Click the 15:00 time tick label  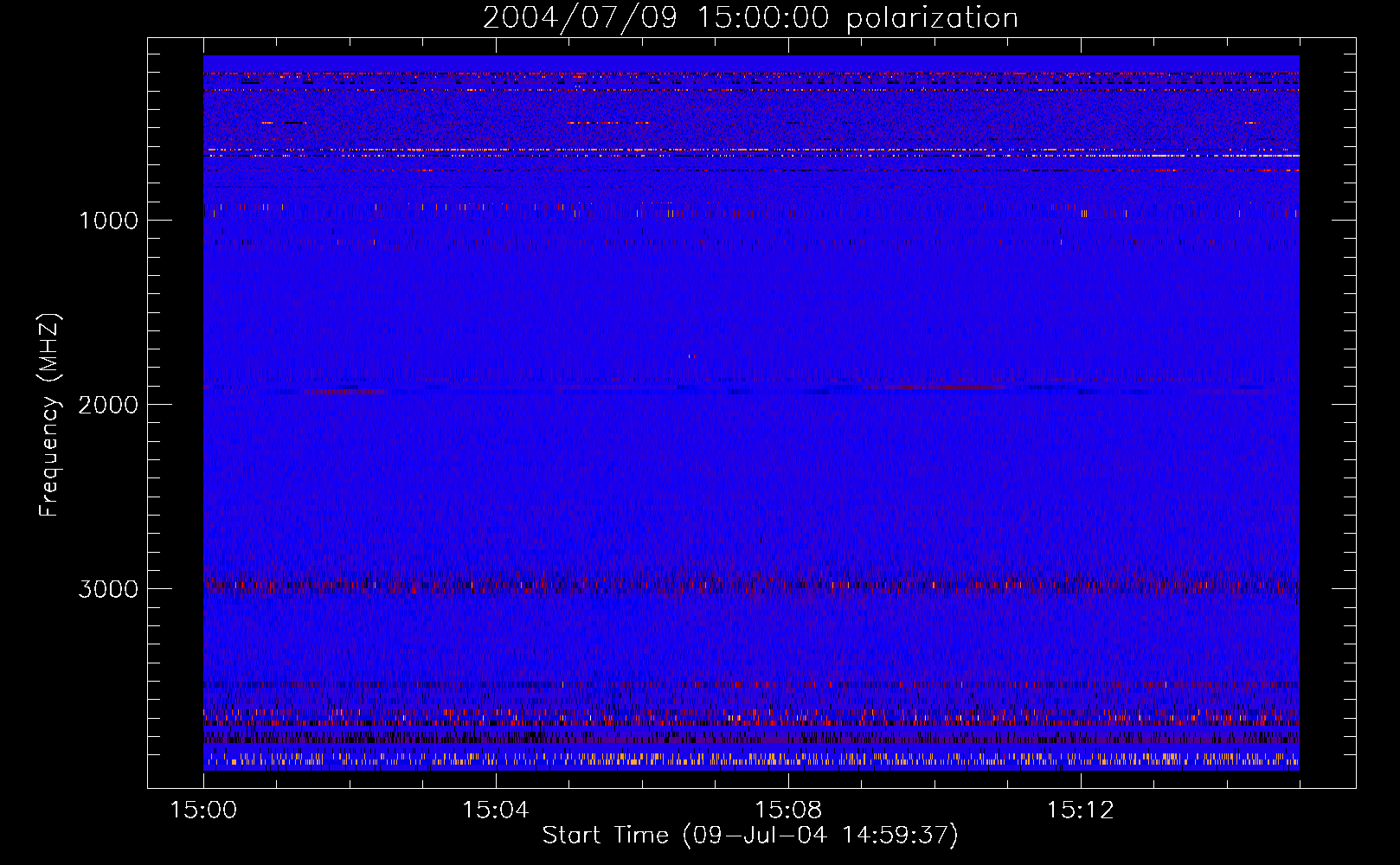click(x=203, y=810)
